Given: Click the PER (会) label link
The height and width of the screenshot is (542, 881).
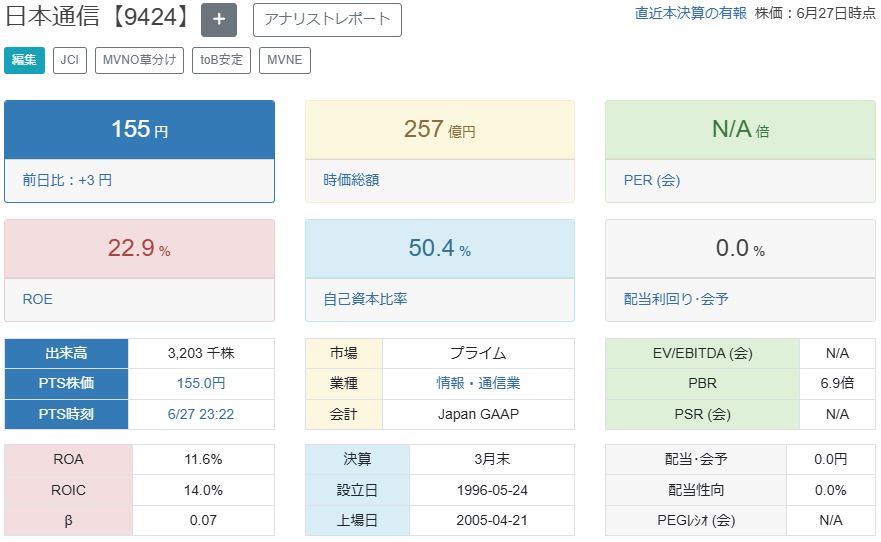Looking at the screenshot, I should (x=652, y=180).
